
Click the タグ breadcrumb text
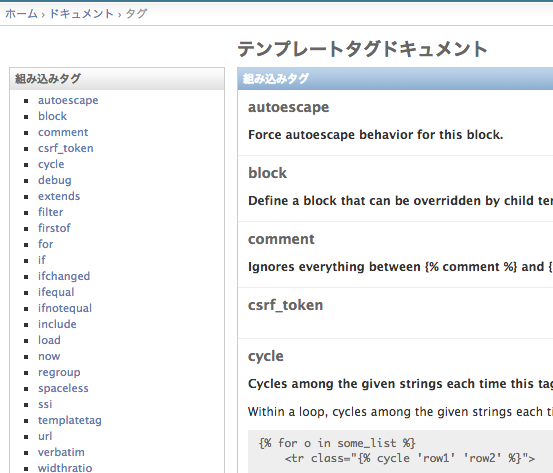136,14
